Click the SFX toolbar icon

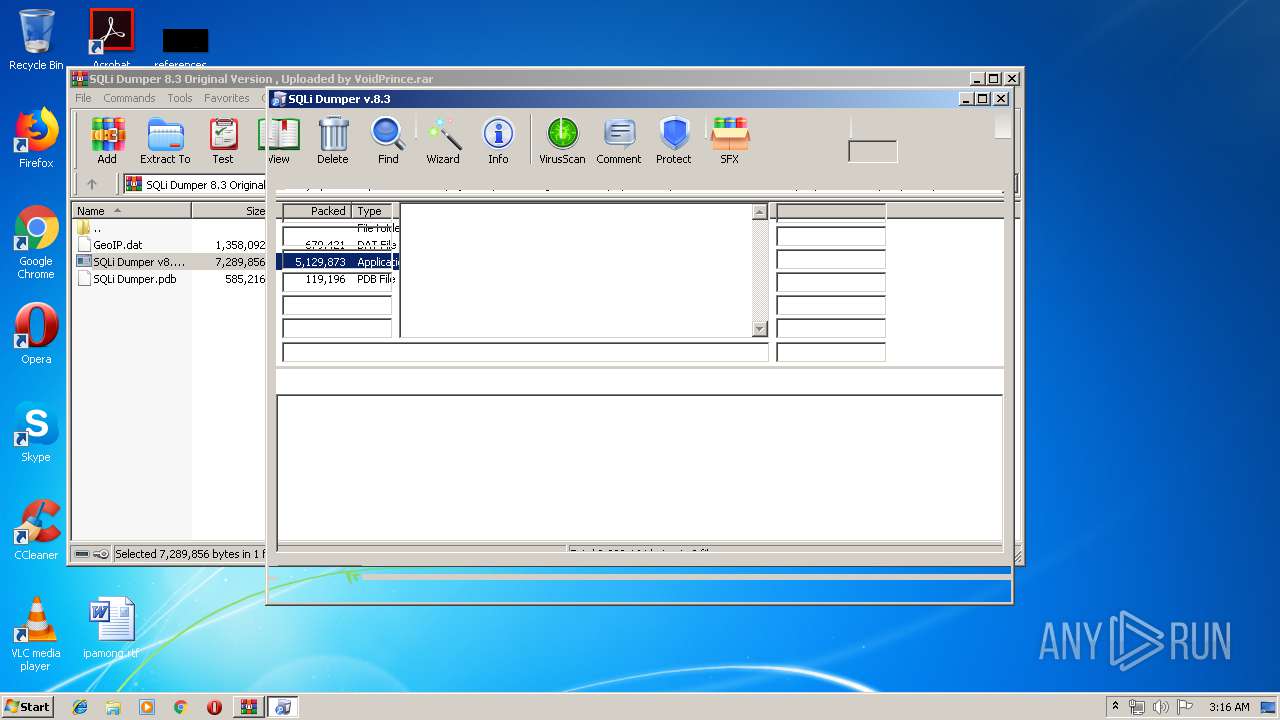pos(730,140)
